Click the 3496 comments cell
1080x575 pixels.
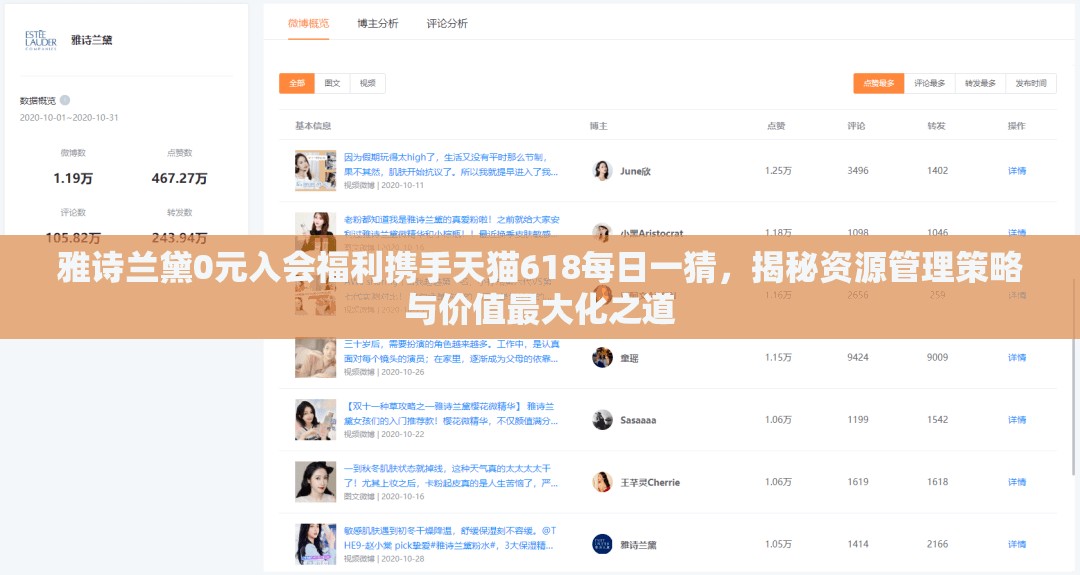(x=858, y=171)
